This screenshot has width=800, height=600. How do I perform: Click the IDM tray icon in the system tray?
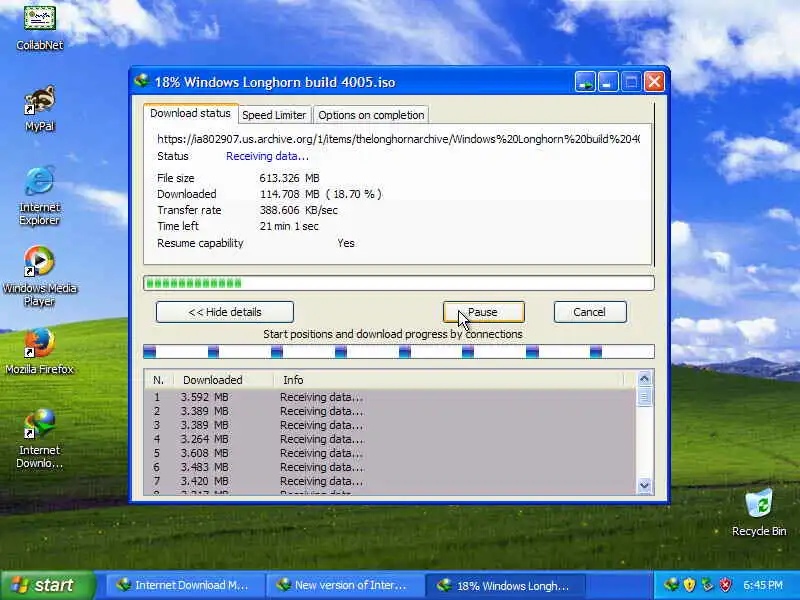tap(671, 585)
